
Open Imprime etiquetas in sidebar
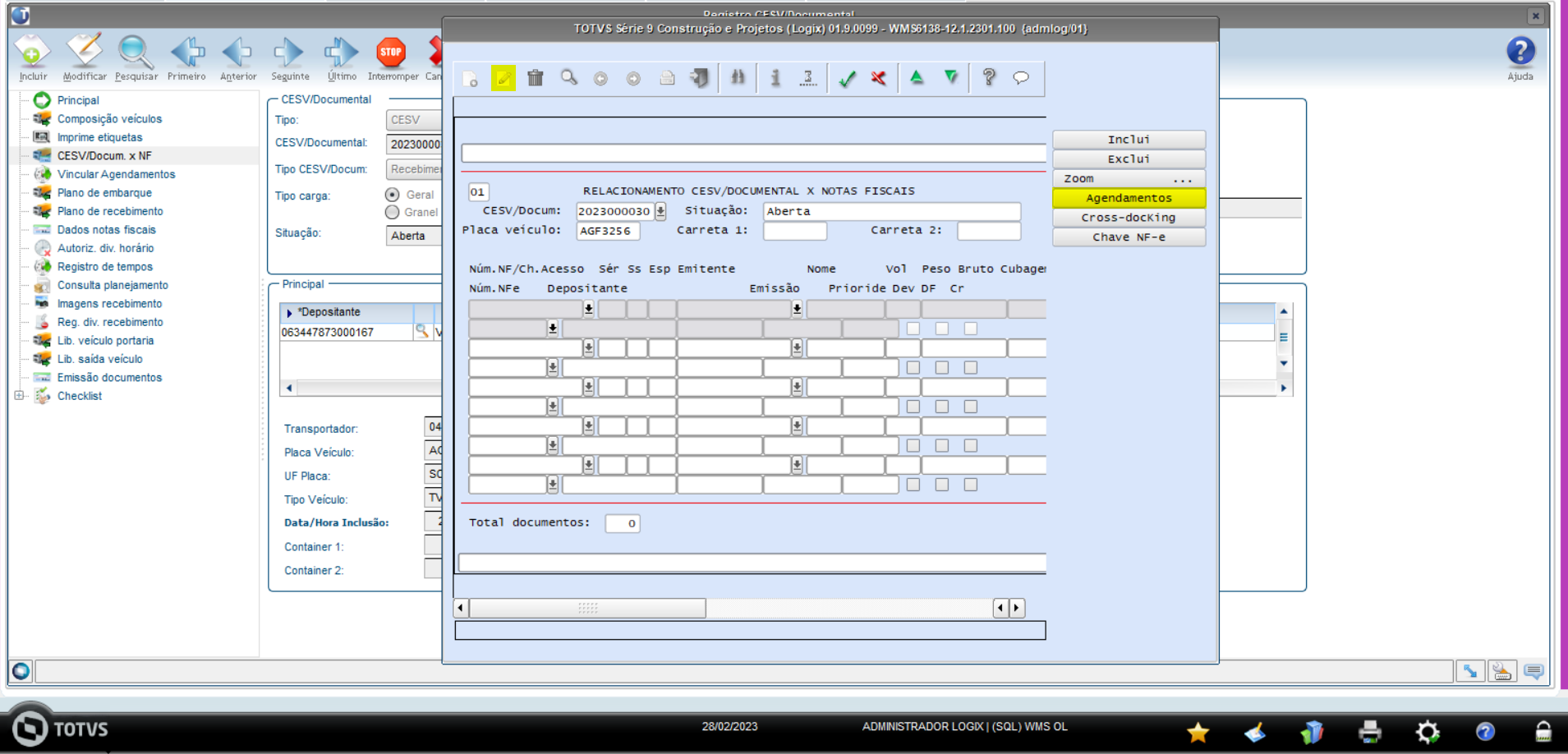99,137
